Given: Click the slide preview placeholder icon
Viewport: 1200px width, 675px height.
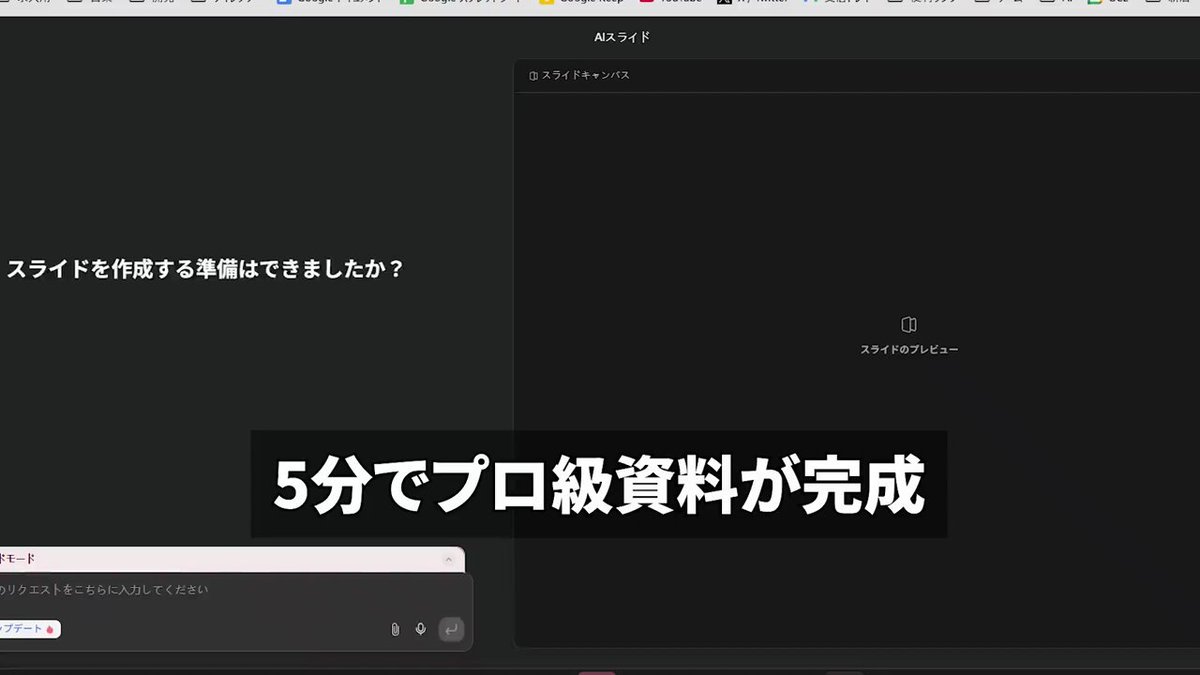Looking at the screenshot, I should pos(909,324).
